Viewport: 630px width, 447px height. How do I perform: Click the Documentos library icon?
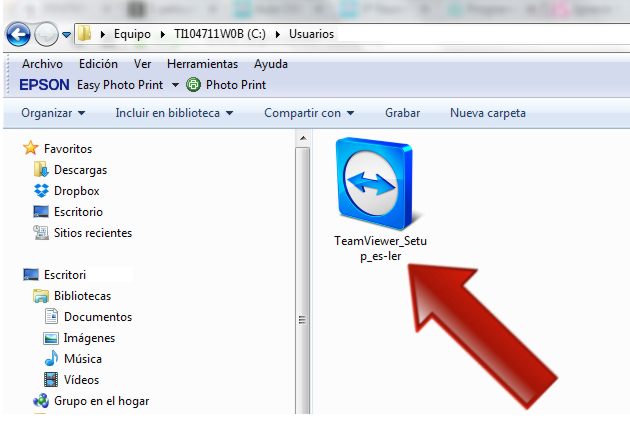point(51,316)
